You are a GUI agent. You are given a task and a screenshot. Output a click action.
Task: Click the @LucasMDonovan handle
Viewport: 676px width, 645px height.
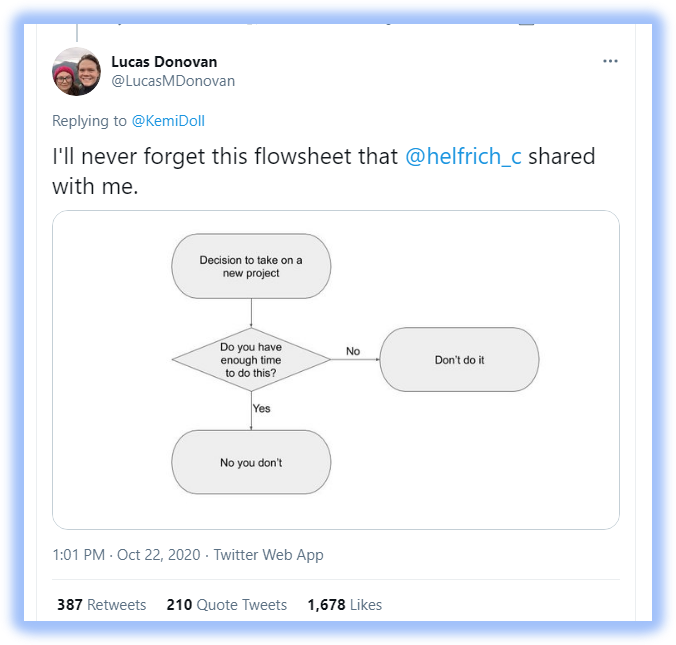click(x=173, y=81)
